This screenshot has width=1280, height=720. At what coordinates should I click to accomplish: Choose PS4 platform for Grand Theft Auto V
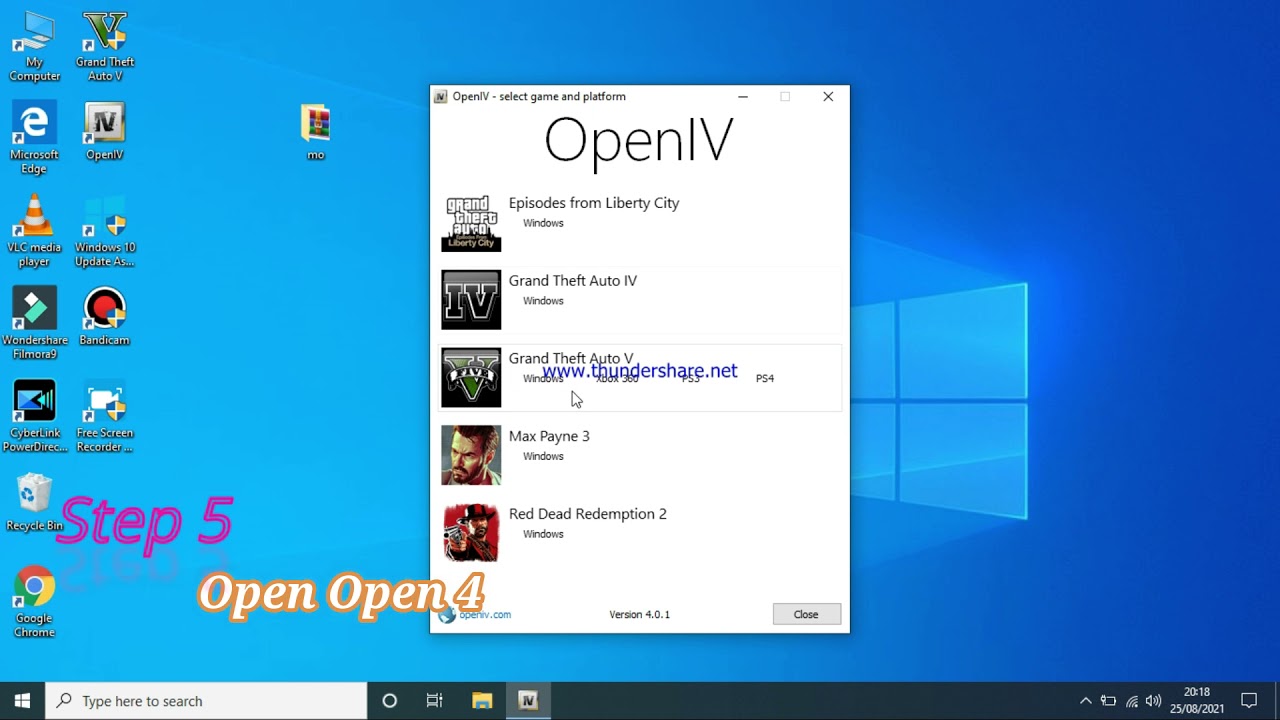765,379
